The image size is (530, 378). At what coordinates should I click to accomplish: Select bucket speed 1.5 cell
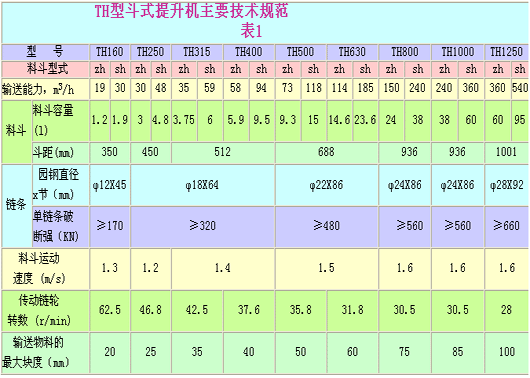326,268
